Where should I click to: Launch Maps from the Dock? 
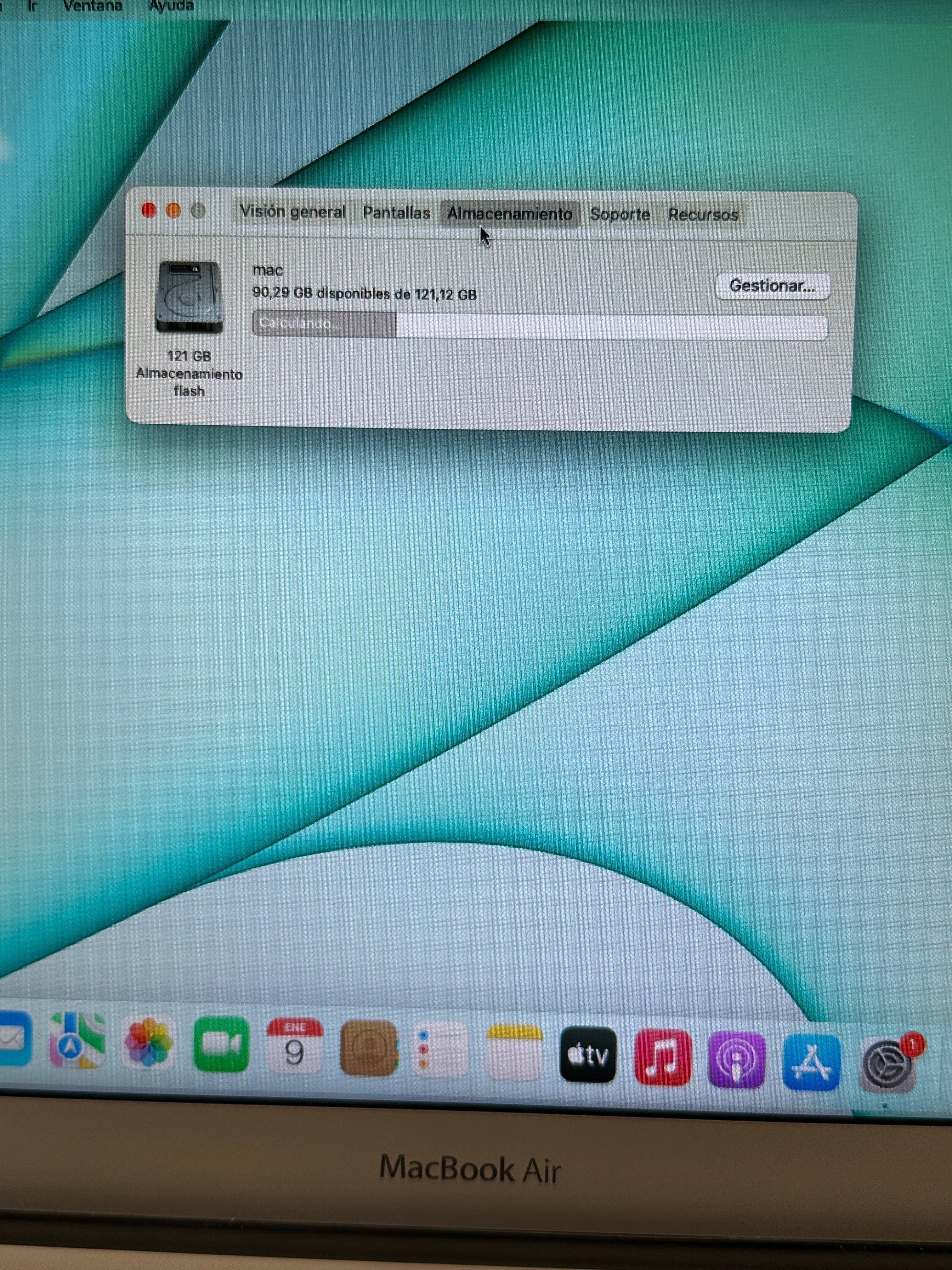pos(77,1040)
